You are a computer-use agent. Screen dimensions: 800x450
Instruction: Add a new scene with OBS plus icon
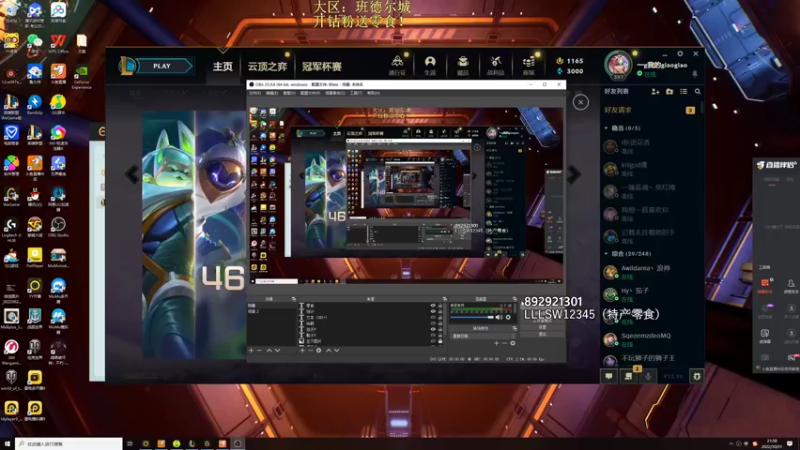point(251,351)
